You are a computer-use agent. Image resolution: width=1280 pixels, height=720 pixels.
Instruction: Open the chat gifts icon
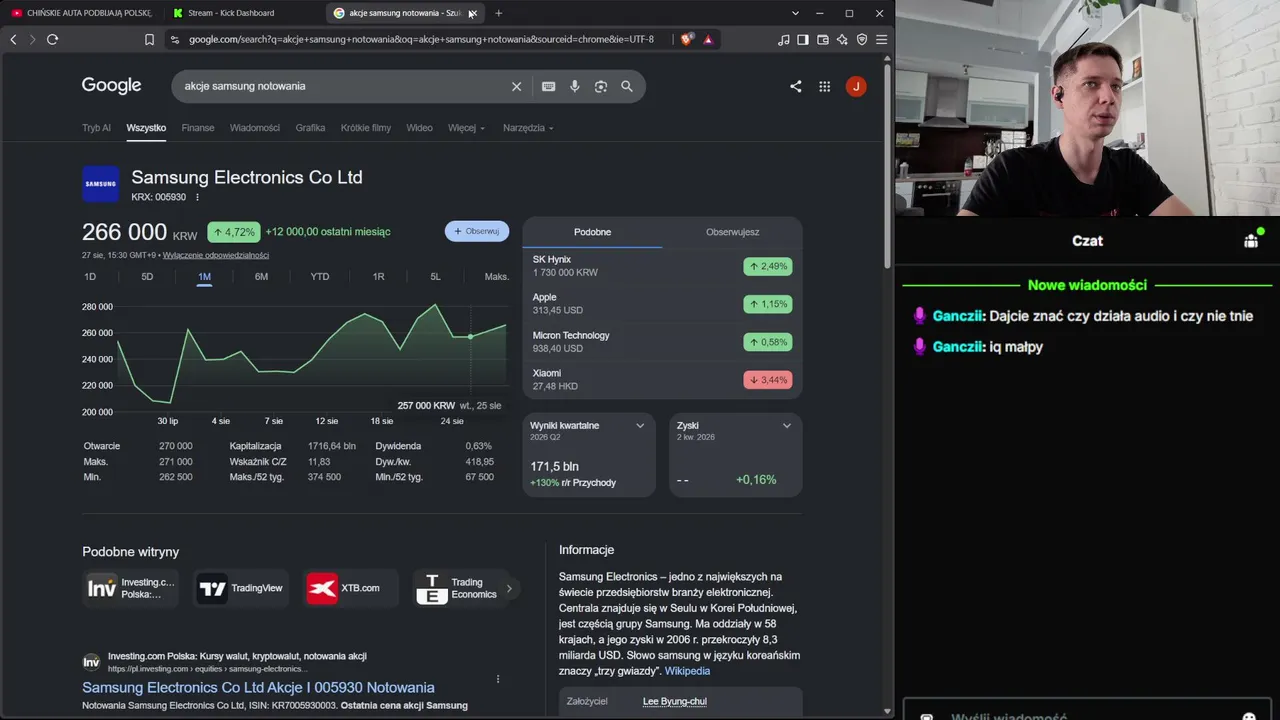[1251, 240]
